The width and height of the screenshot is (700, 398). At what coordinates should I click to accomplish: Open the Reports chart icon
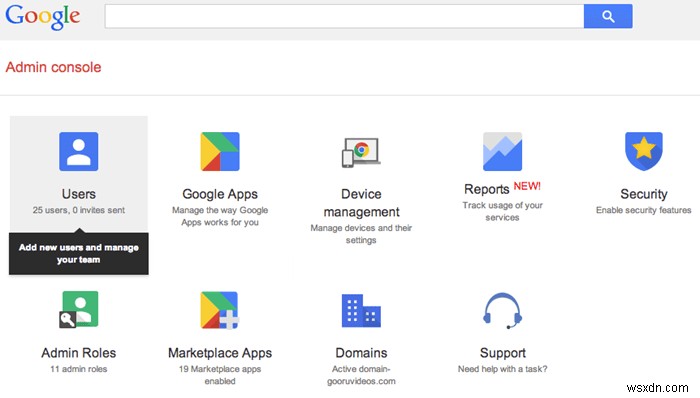point(502,151)
